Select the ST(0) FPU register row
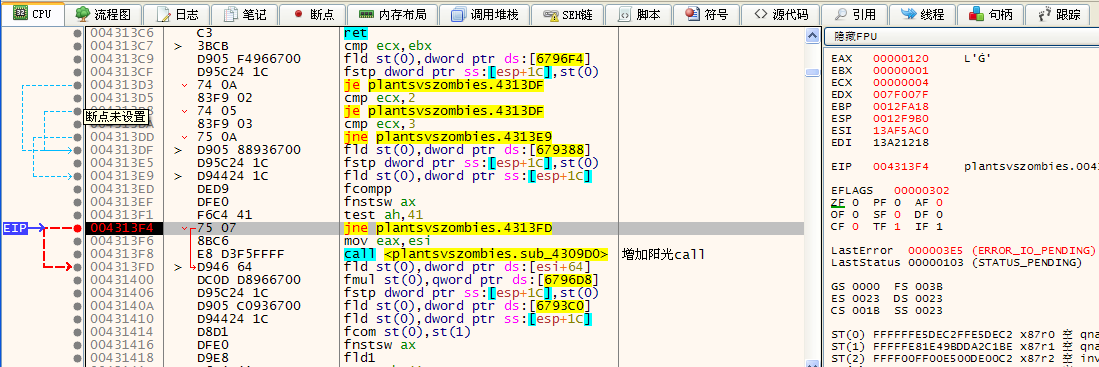Image resolution: width=1099 pixels, height=367 pixels. (x=964, y=334)
